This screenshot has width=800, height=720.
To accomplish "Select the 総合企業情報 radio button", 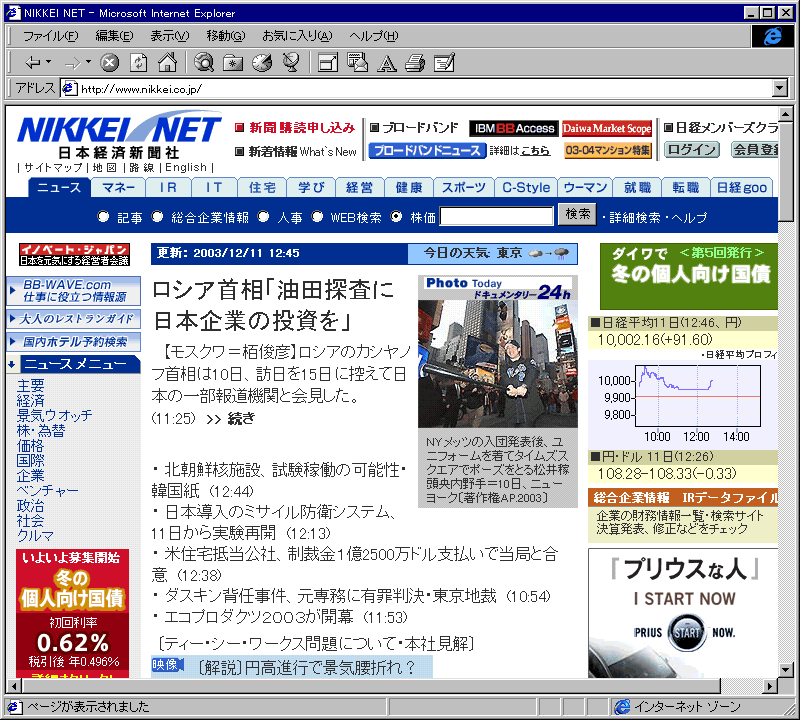I will coord(157,217).
